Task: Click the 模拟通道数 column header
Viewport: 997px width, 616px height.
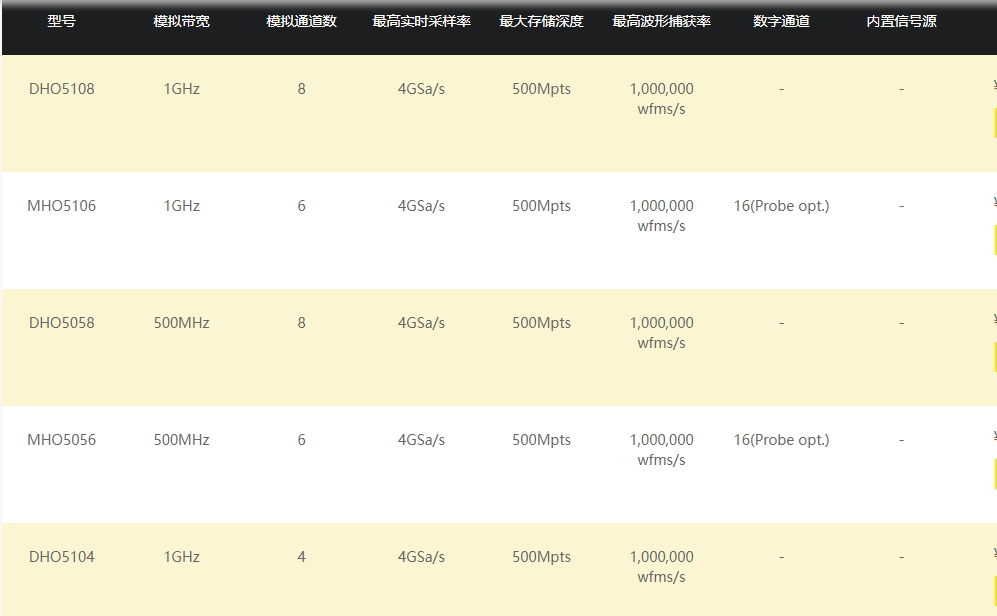Action: point(301,21)
